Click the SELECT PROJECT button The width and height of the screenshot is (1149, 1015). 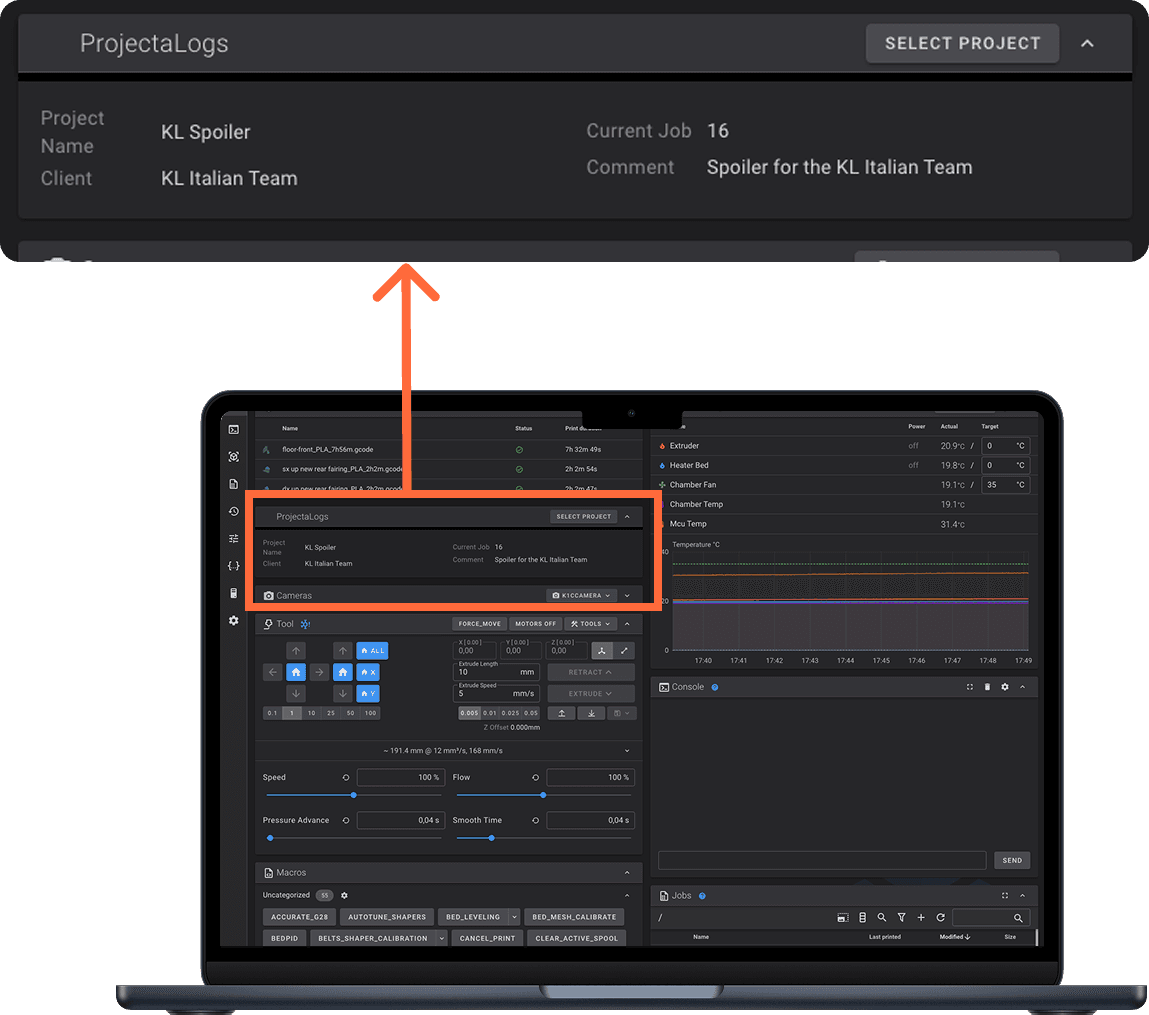point(961,43)
